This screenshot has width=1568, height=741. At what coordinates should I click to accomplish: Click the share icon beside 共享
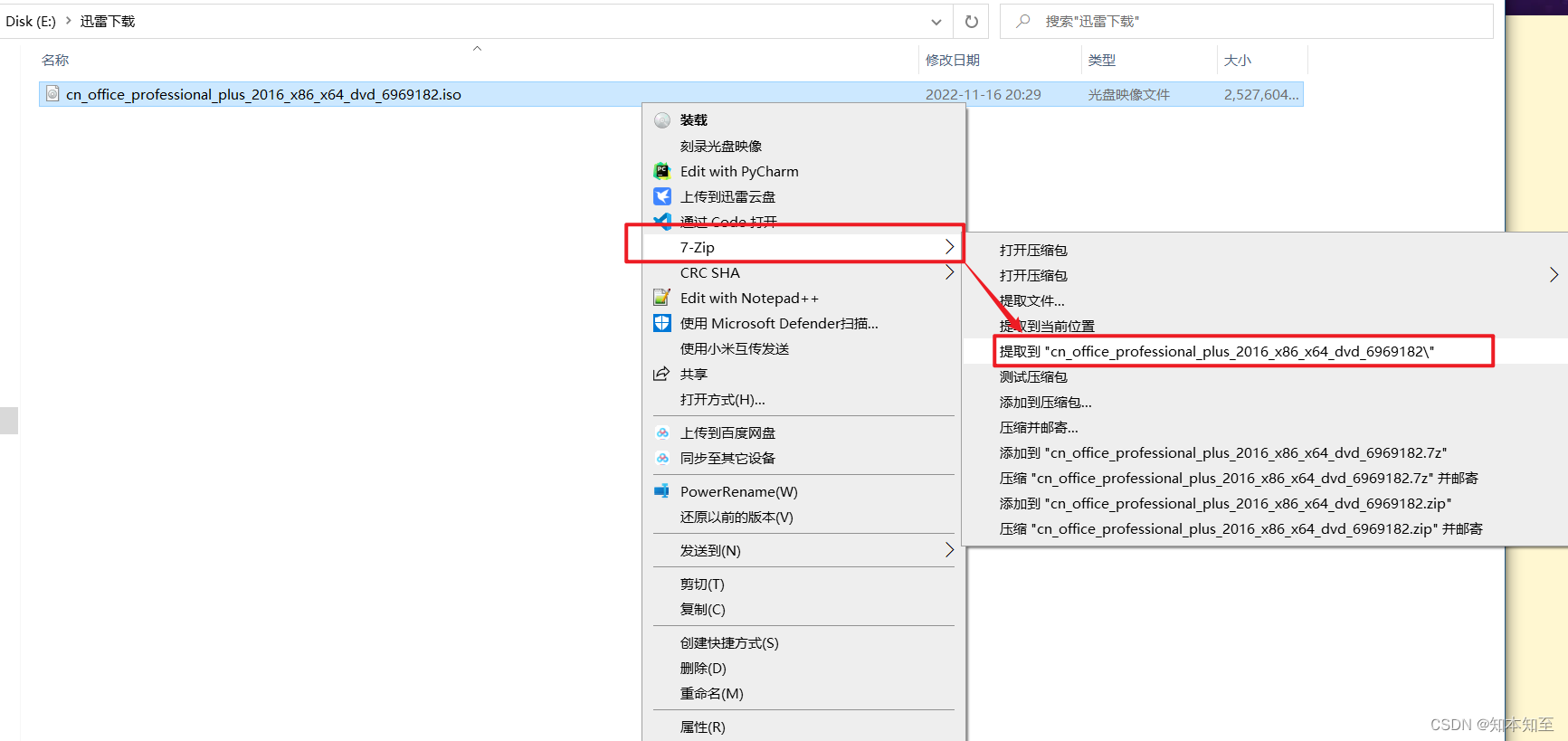click(662, 374)
